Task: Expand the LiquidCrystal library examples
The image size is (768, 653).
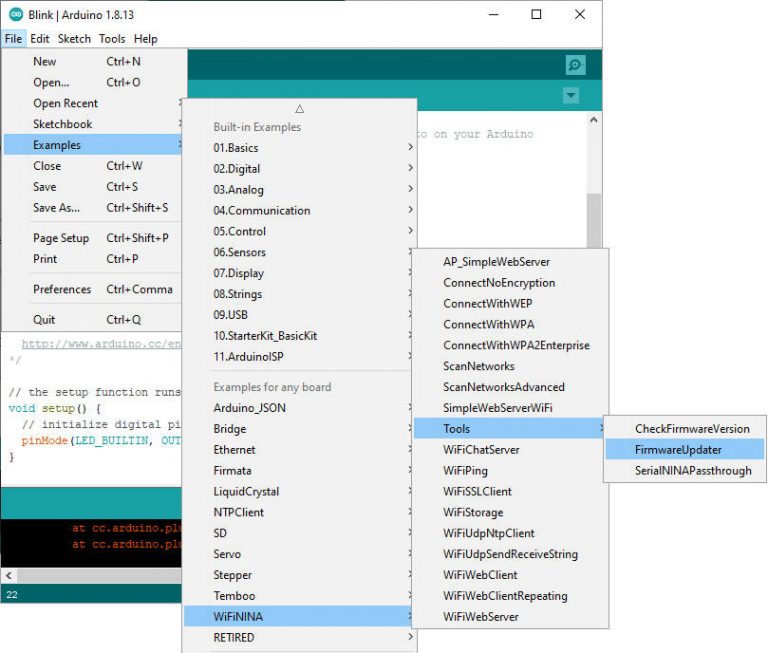Action: pyautogui.click(x=299, y=491)
